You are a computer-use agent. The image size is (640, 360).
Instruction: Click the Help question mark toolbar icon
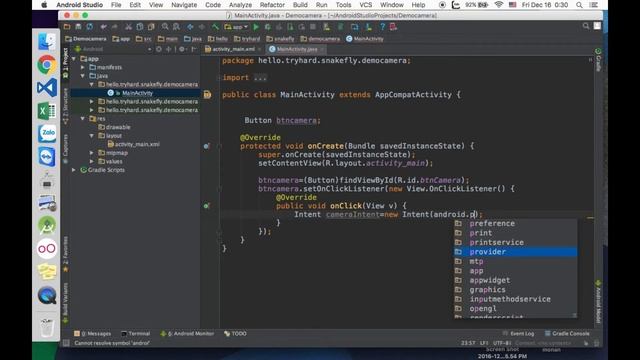tap(382, 27)
